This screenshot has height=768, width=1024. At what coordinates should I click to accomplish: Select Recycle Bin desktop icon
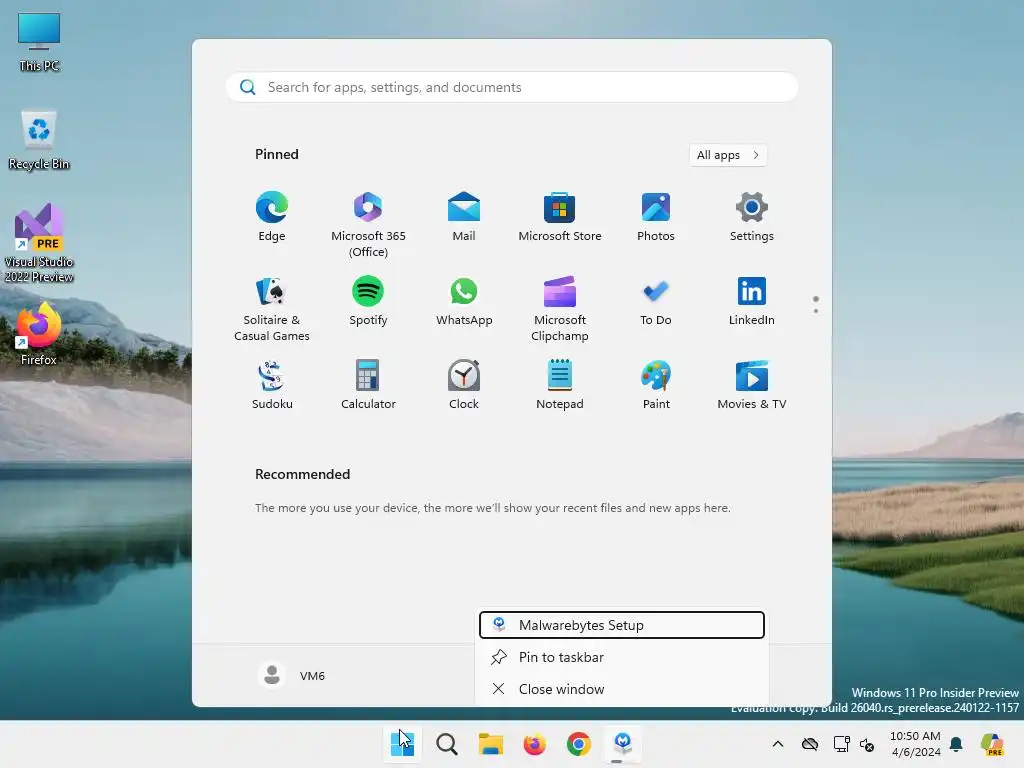[39, 140]
